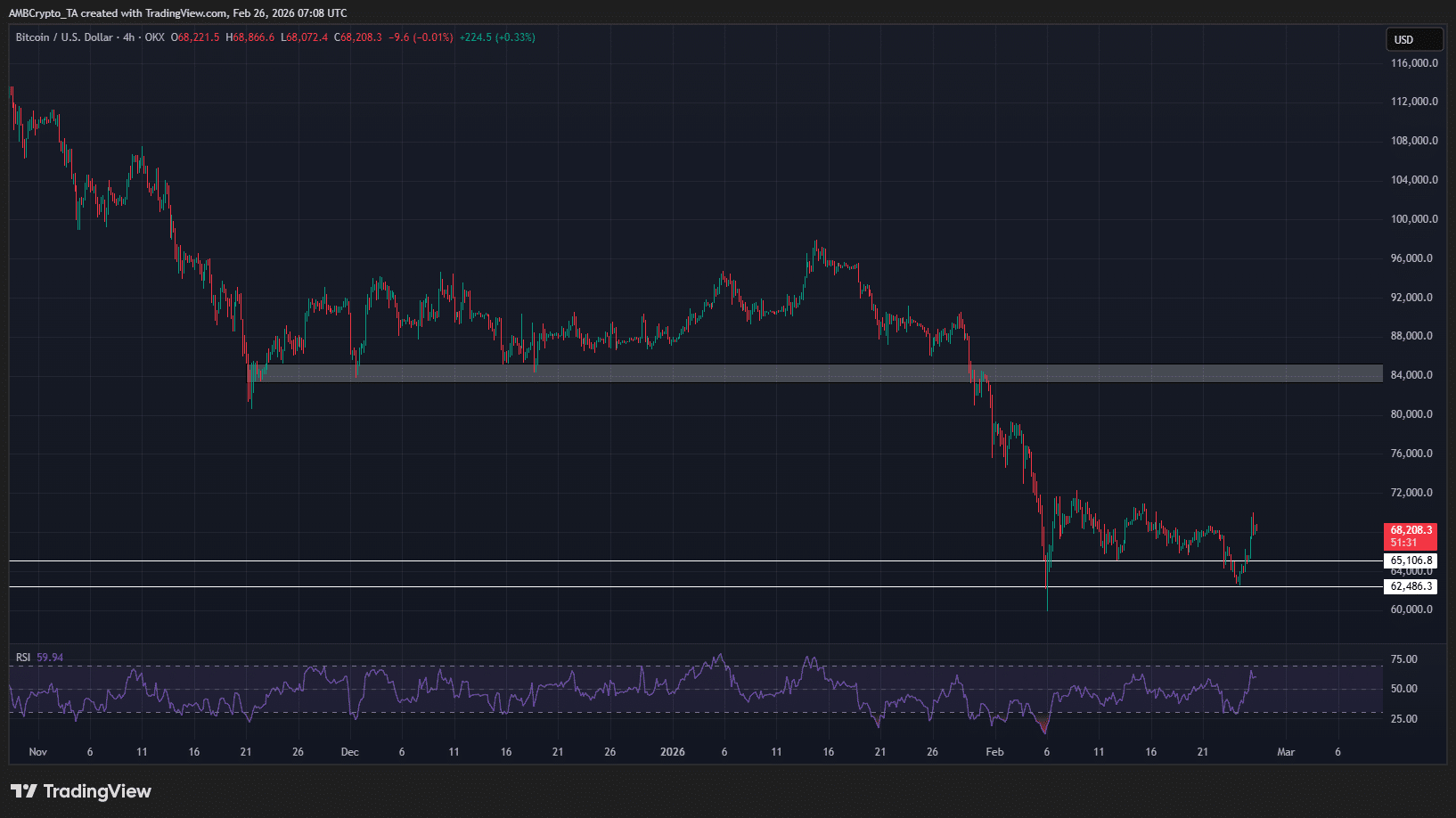Click the RSI indicator title
1456x818 pixels.
(23, 658)
